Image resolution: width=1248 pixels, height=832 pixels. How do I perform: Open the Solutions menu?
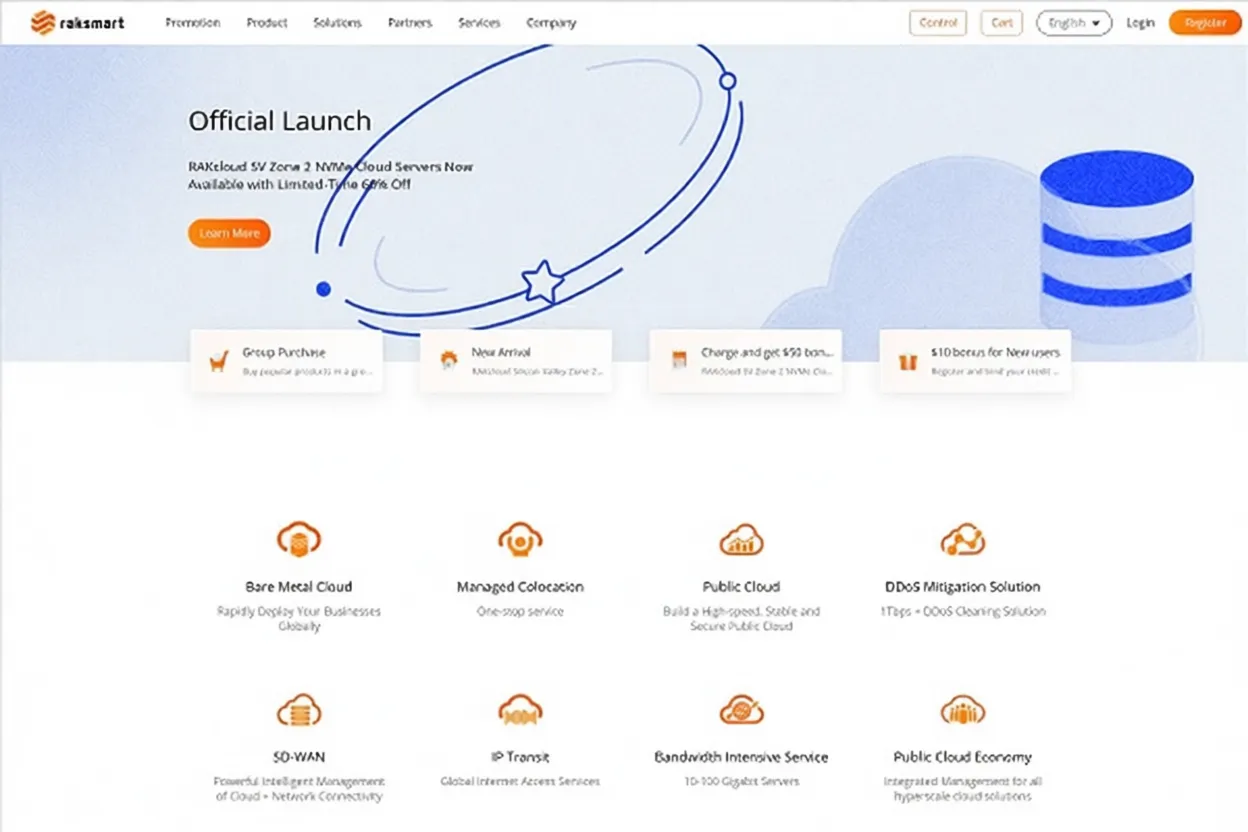click(337, 23)
